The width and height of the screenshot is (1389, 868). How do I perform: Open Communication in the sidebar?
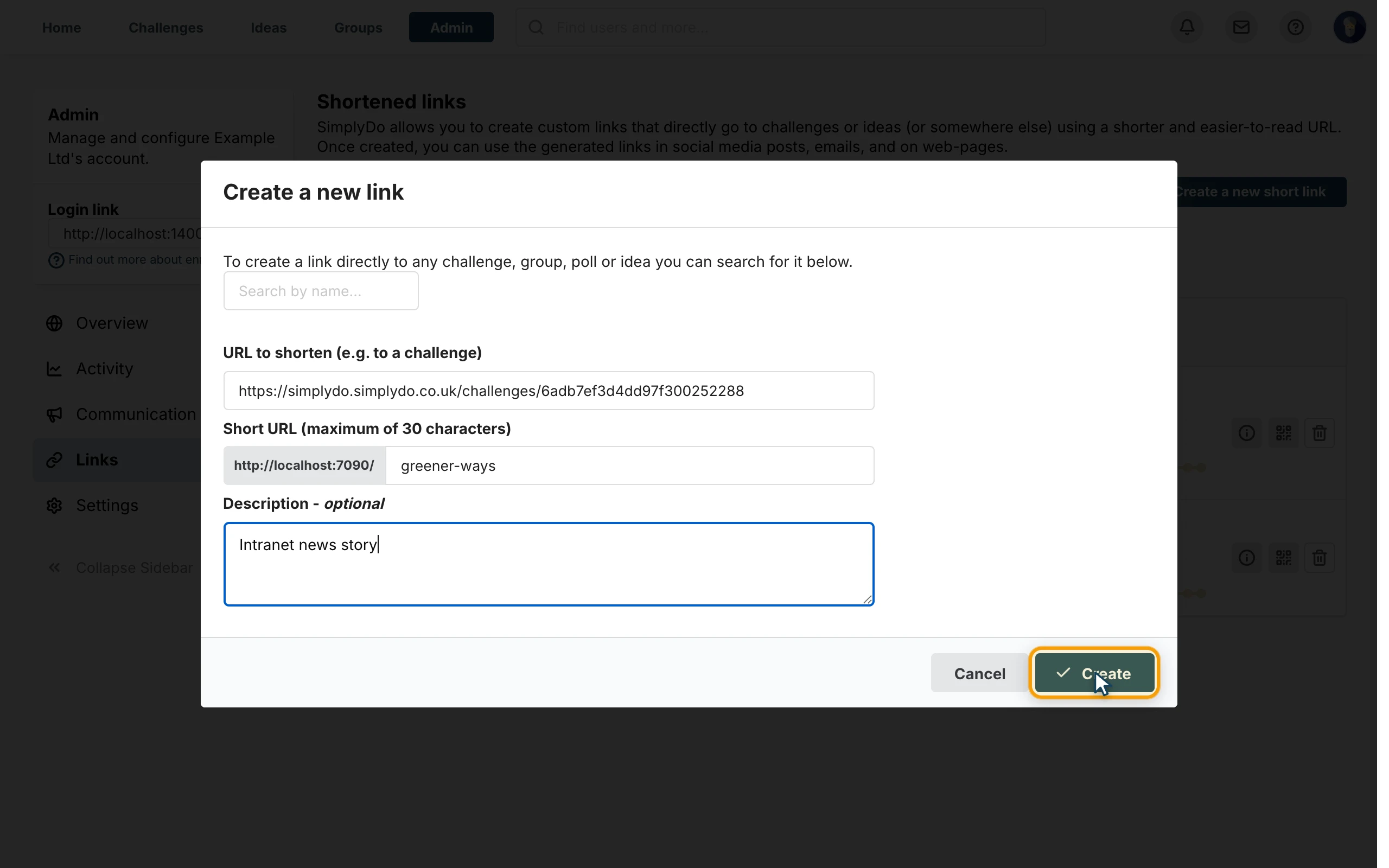(x=136, y=414)
